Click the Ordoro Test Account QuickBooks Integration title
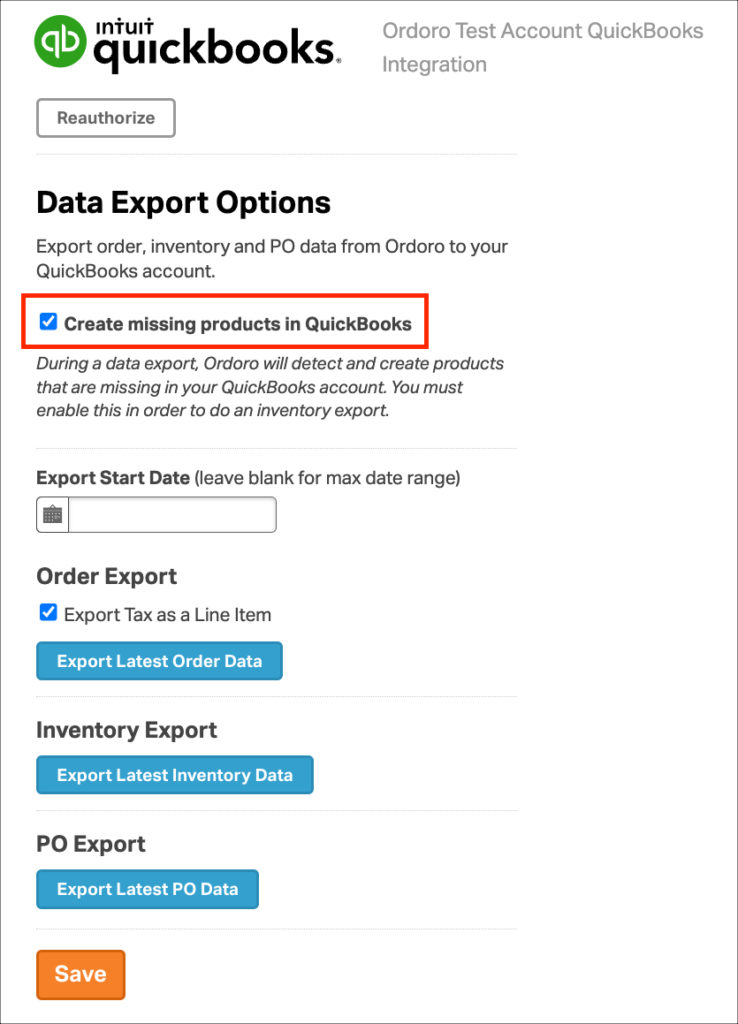The image size is (738, 1024). coord(542,48)
